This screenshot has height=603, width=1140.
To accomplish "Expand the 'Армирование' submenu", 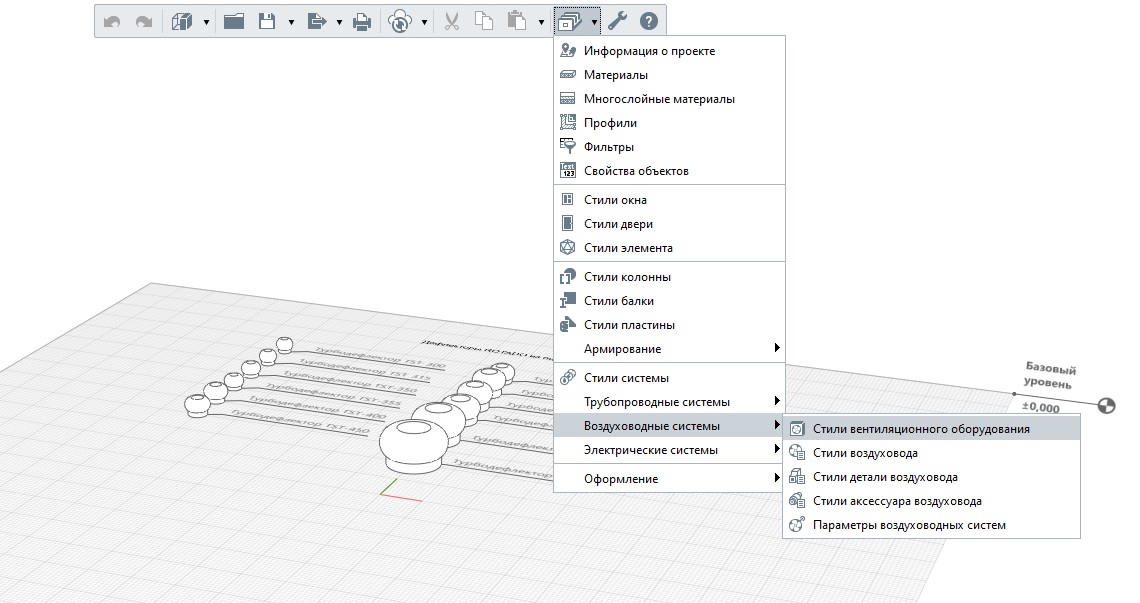I will point(670,349).
